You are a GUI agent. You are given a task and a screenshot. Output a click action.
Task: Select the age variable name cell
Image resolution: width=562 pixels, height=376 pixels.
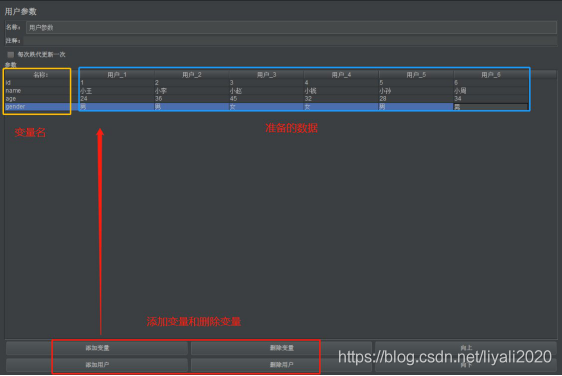(x=42, y=99)
